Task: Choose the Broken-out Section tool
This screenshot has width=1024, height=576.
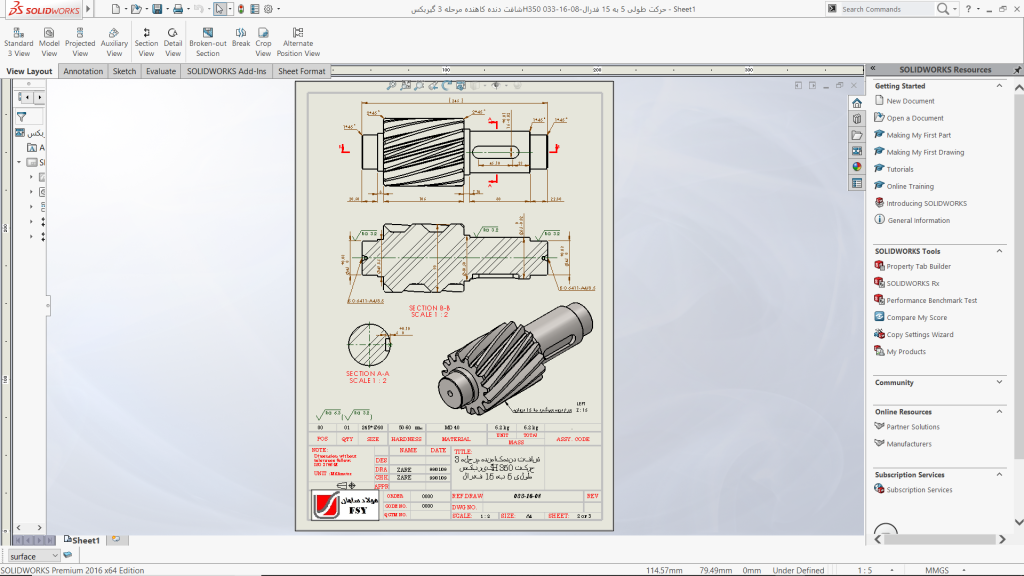Action: [x=207, y=41]
